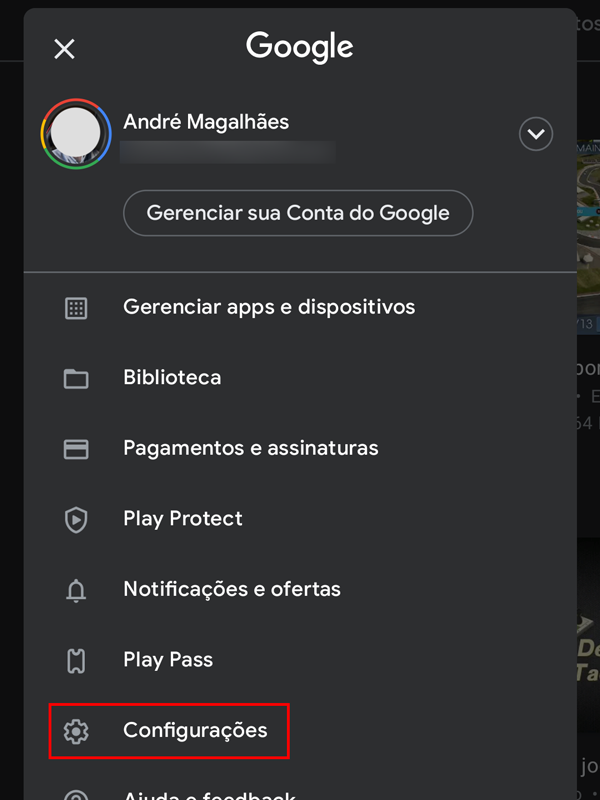Screen dimensions: 600x800
Task: Open Pagamentos e assinaturas
Action: [251, 448]
